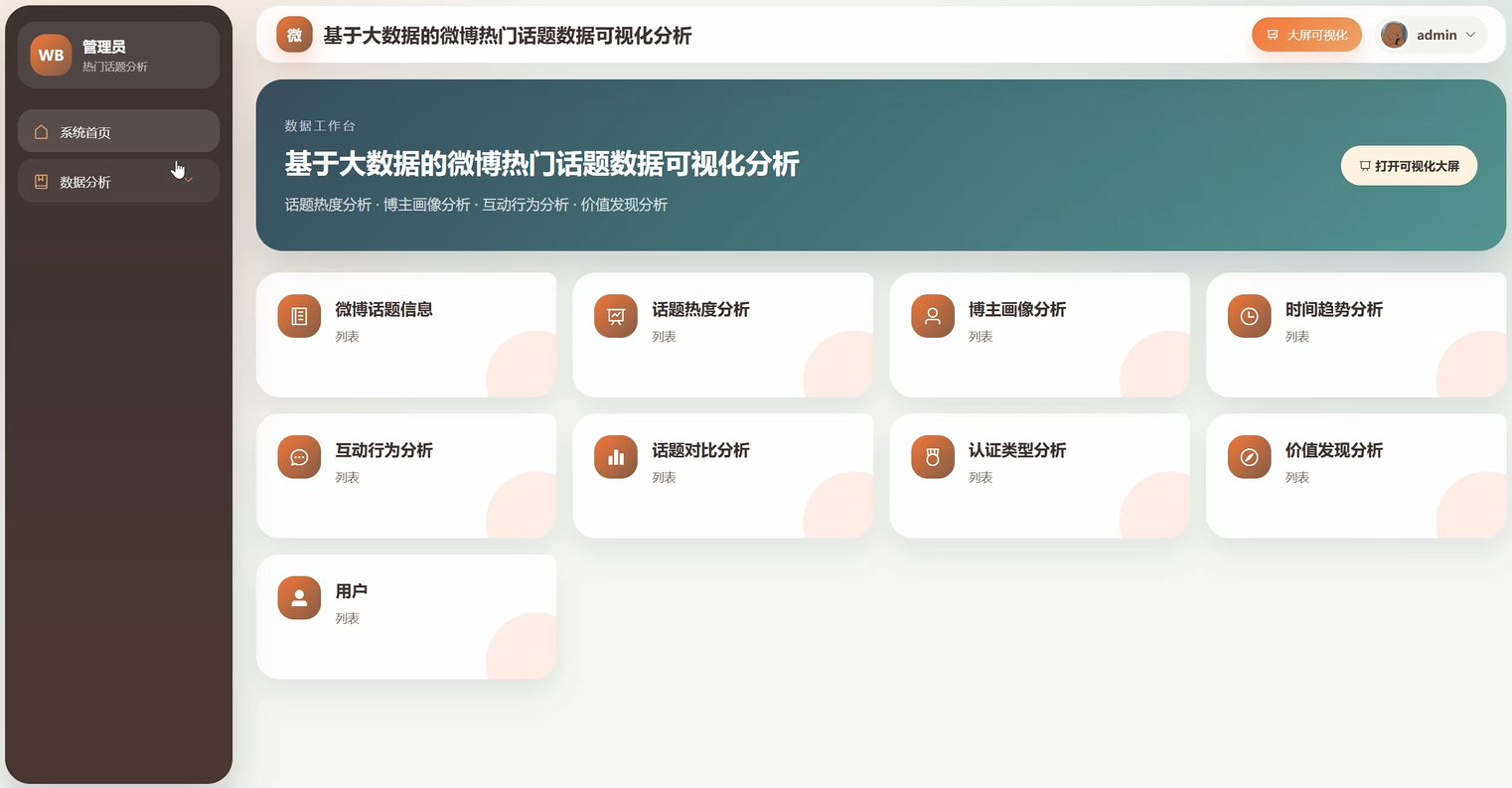
Task: Click the 打开可视化大屏 button
Action: [1409, 166]
